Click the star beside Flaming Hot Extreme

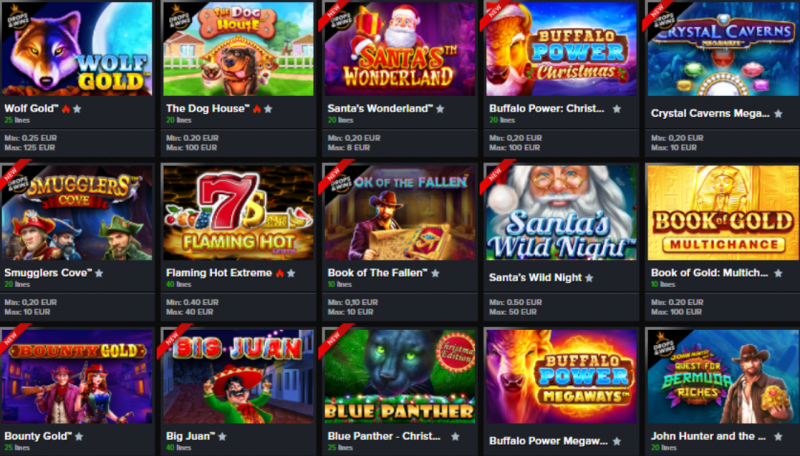click(291, 273)
